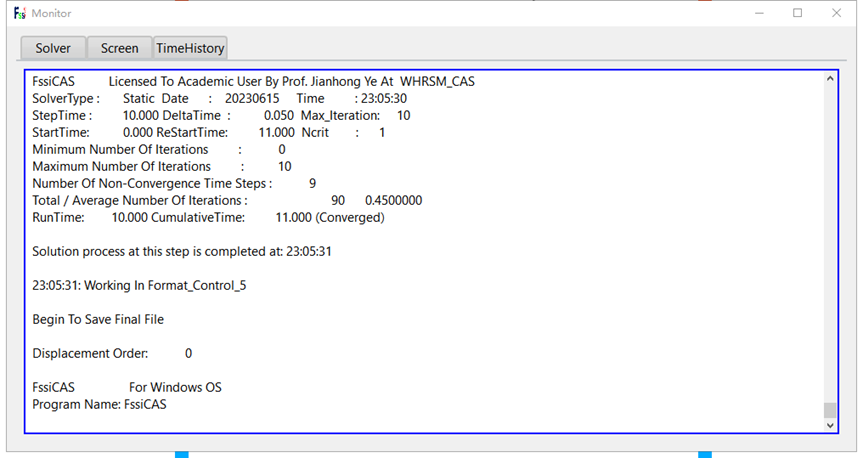This screenshot has height=458, width=863.
Task: Click the FssiCAS Monitor title icon
Action: click(x=20, y=13)
